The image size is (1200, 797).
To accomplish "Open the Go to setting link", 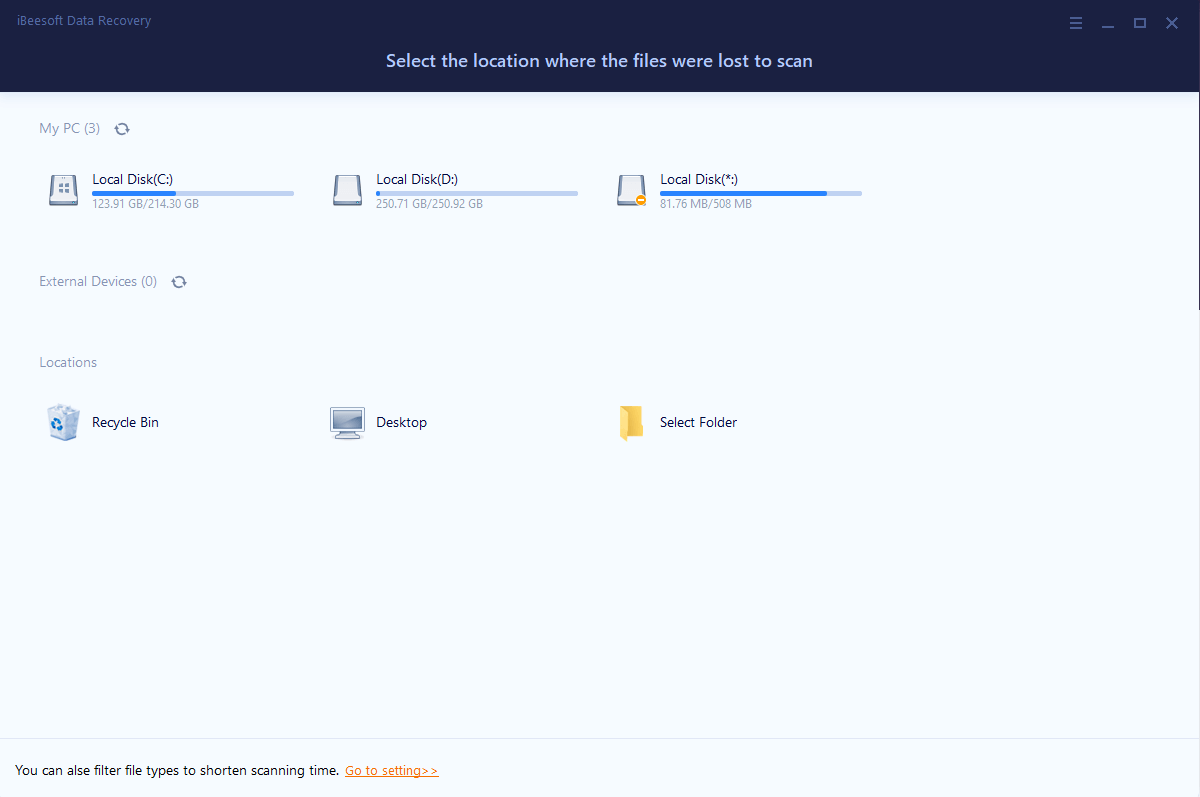I will pyautogui.click(x=391, y=771).
